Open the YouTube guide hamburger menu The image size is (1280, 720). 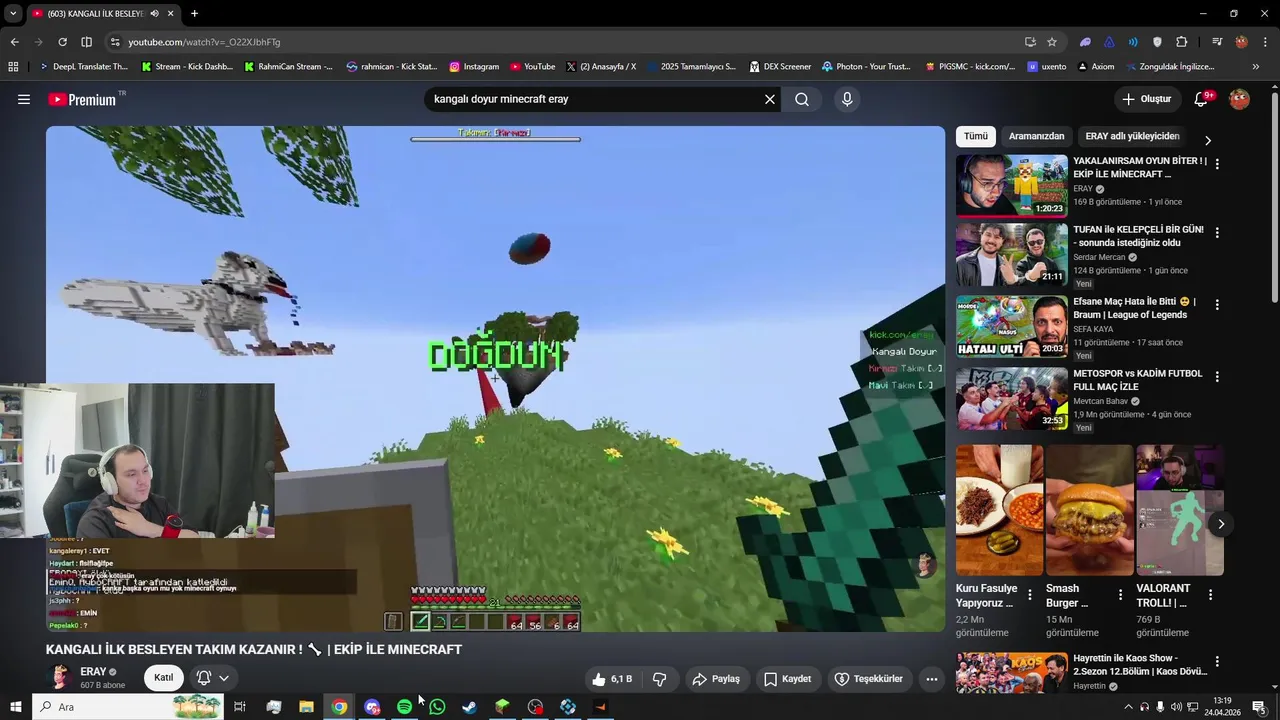point(24,99)
